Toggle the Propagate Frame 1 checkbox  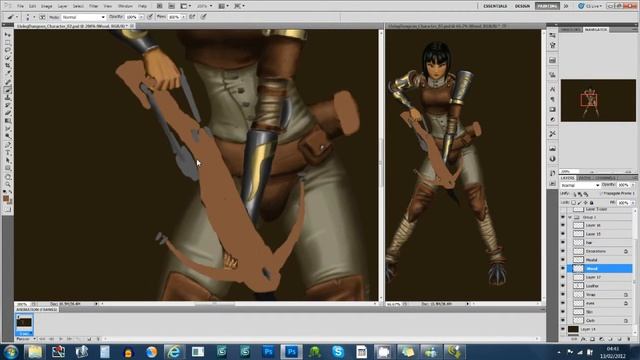[x=601, y=193]
